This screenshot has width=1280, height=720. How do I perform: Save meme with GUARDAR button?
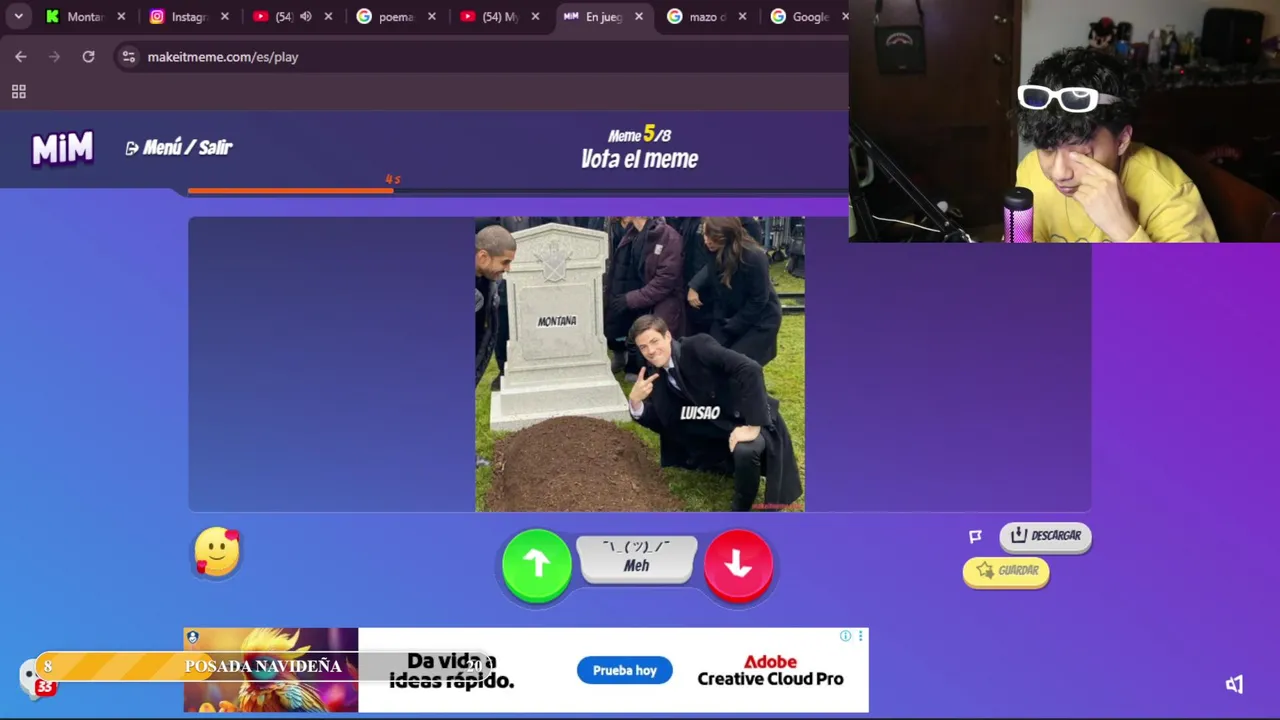pyautogui.click(x=1006, y=571)
